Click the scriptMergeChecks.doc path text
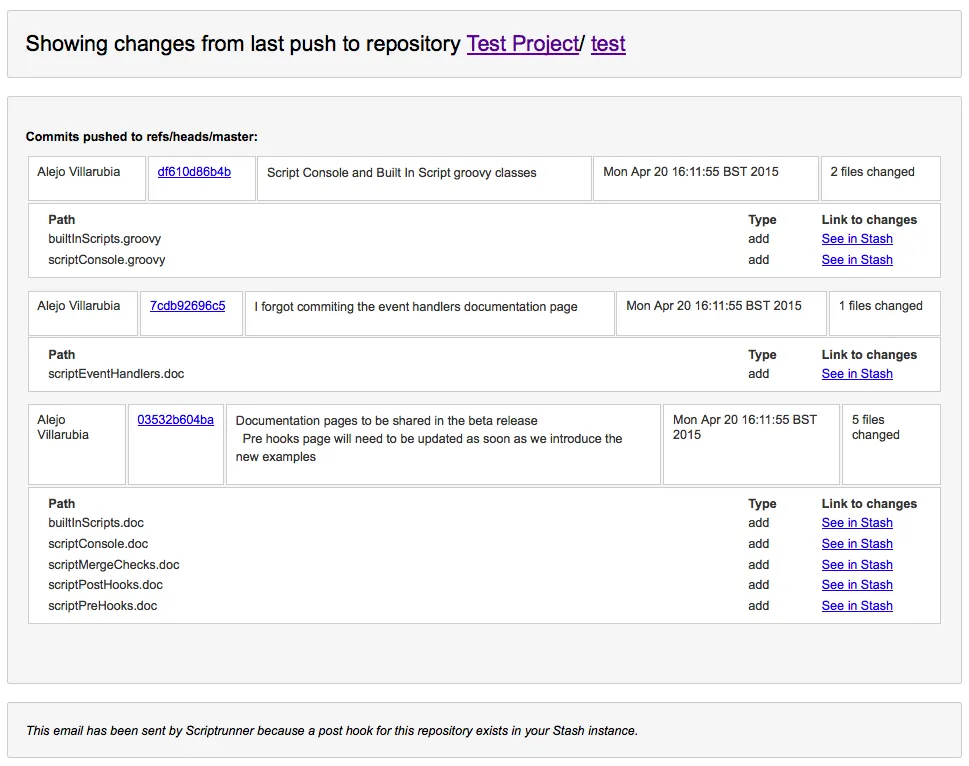 point(114,565)
